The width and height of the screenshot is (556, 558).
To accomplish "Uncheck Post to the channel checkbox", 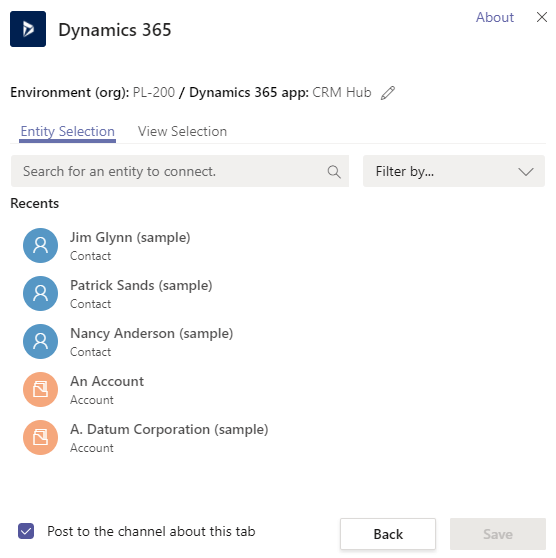I will coord(26,531).
